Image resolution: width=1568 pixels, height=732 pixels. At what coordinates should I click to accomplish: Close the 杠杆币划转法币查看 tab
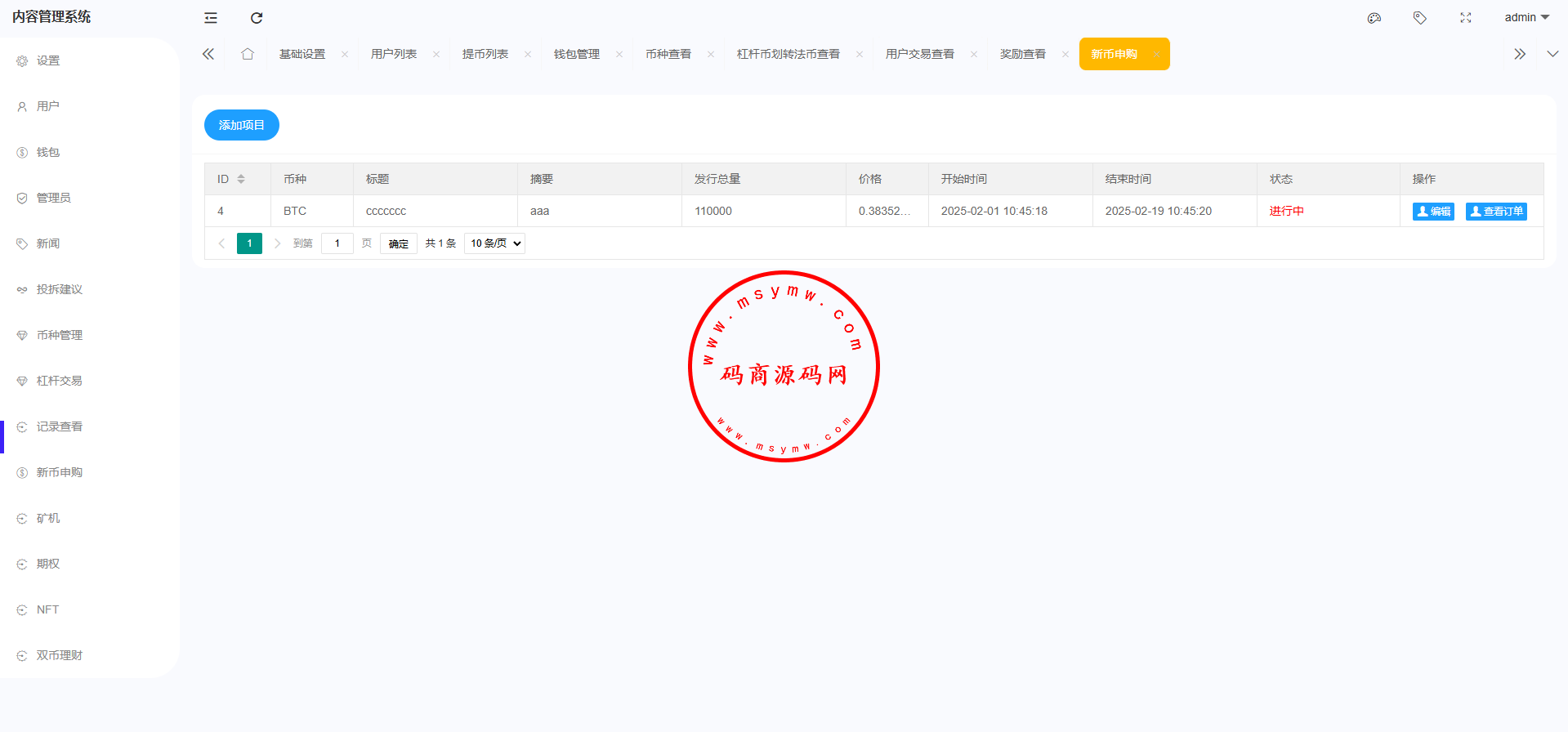[x=860, y=54]
